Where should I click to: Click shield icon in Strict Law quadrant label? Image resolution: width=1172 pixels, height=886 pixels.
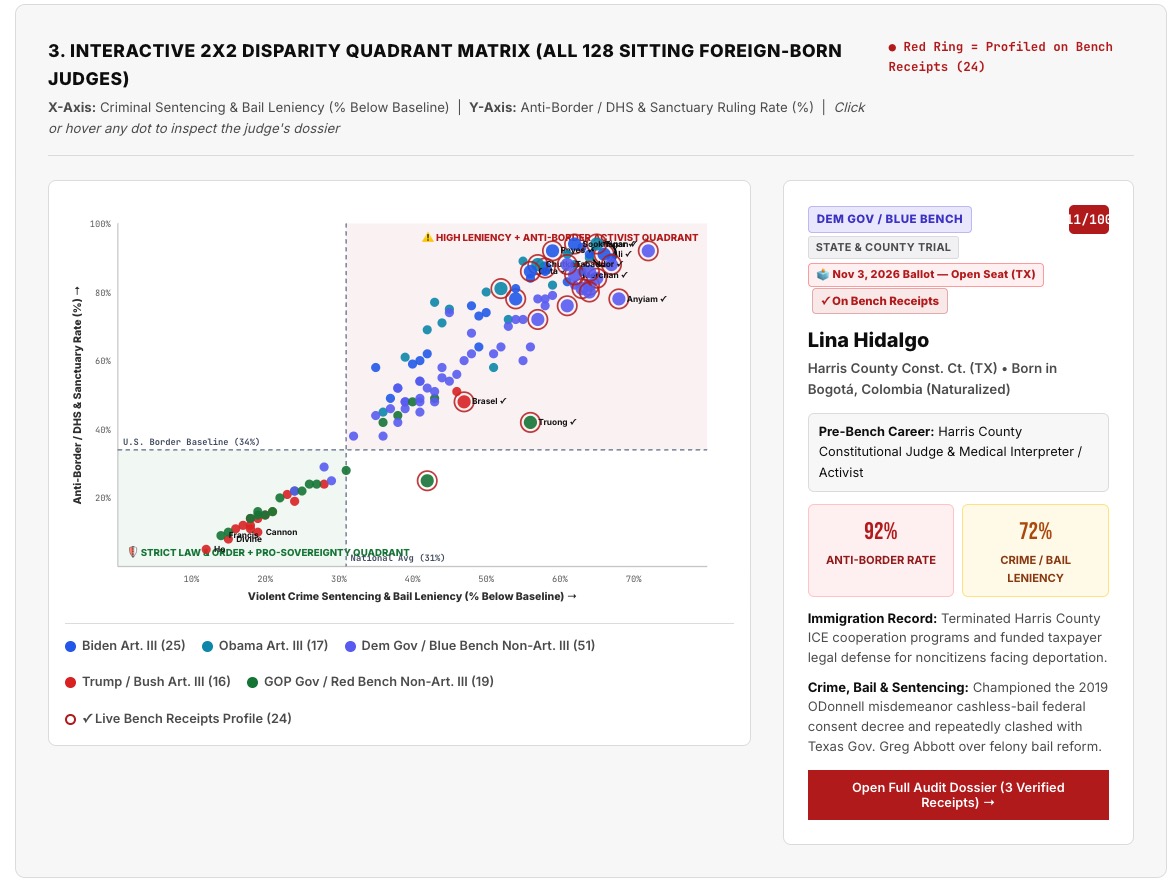pos(132,552)
